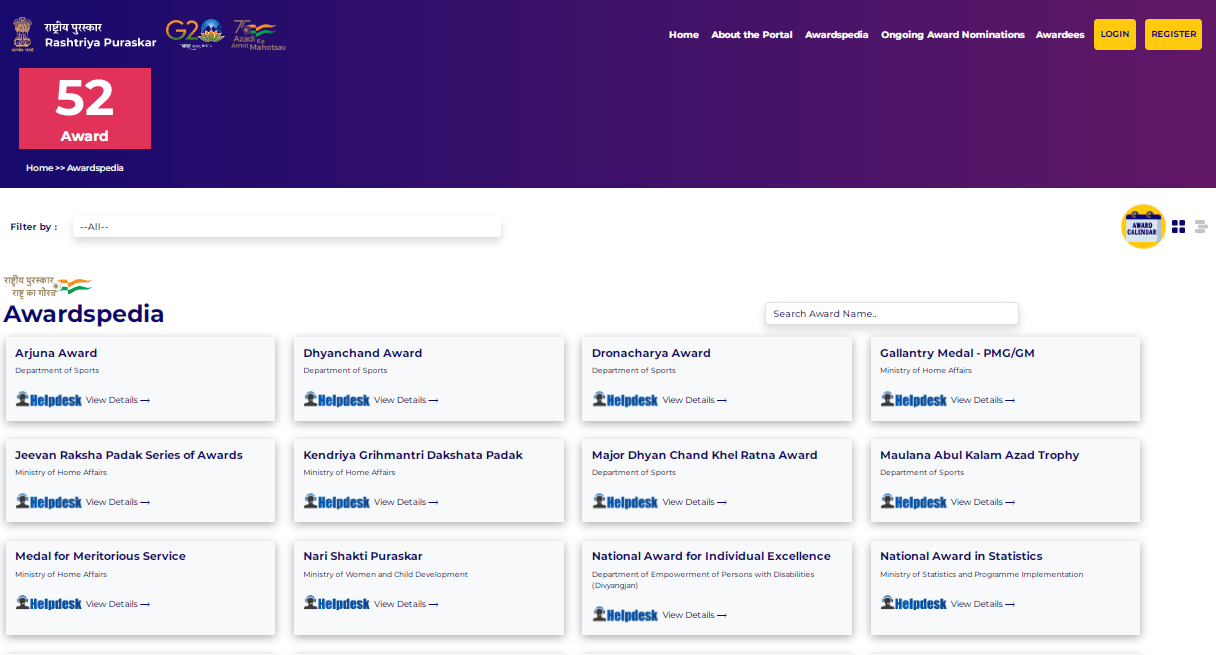This screenshot has width=1216, height=655.
Task: Click Jeevan Raksha Padak Series of Awards title
Action: point(129,455)
